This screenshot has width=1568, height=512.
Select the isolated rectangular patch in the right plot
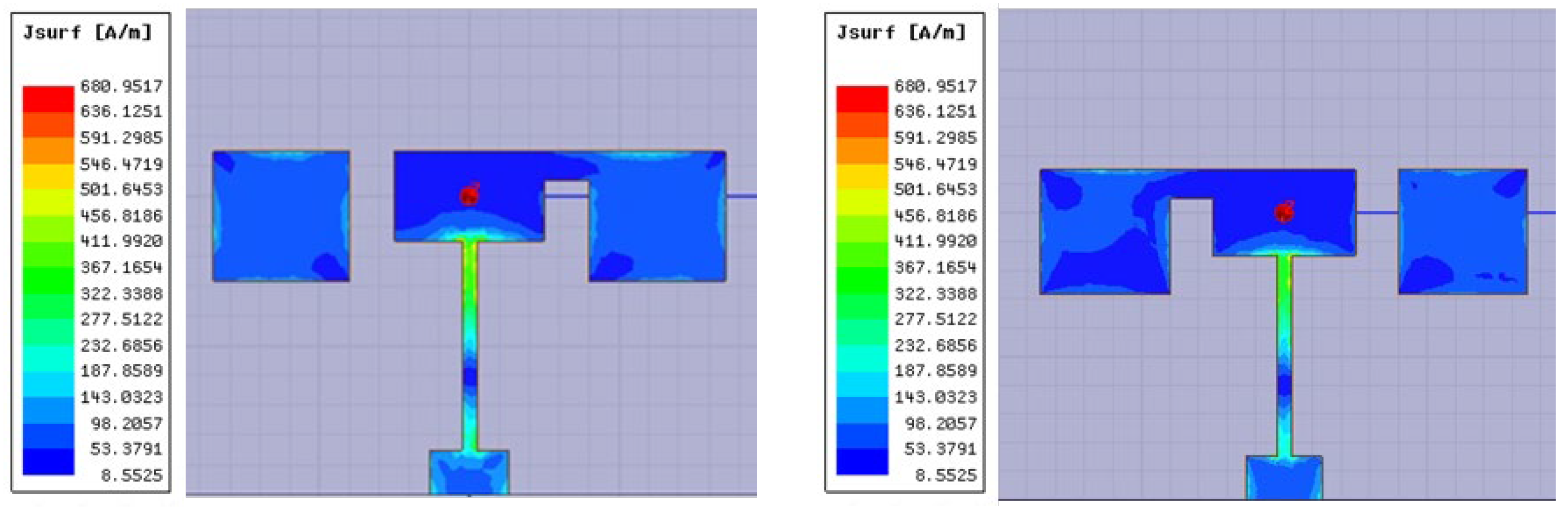tap(1463, 232)
